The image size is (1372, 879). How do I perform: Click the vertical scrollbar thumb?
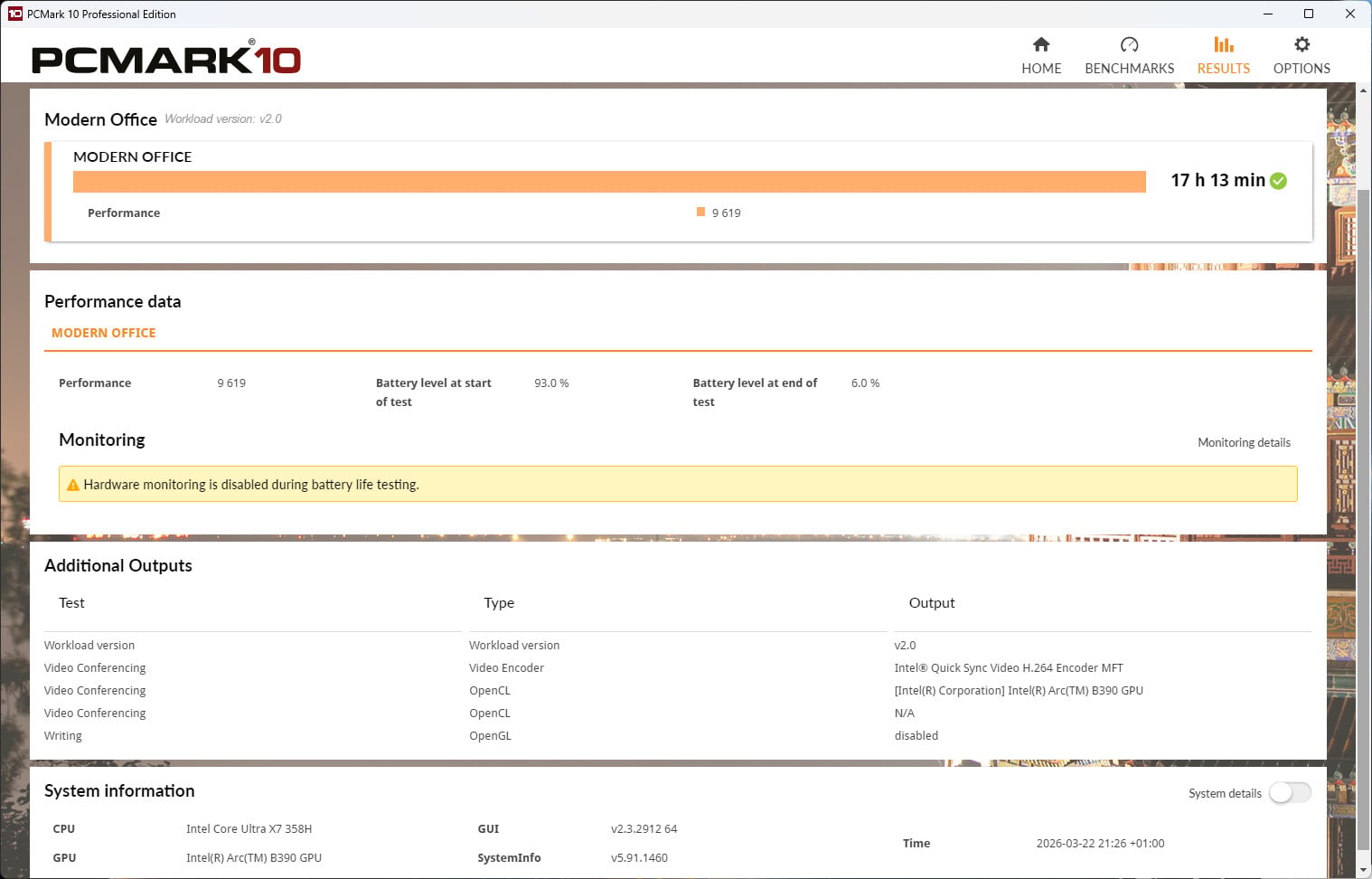pos(1364,520)
